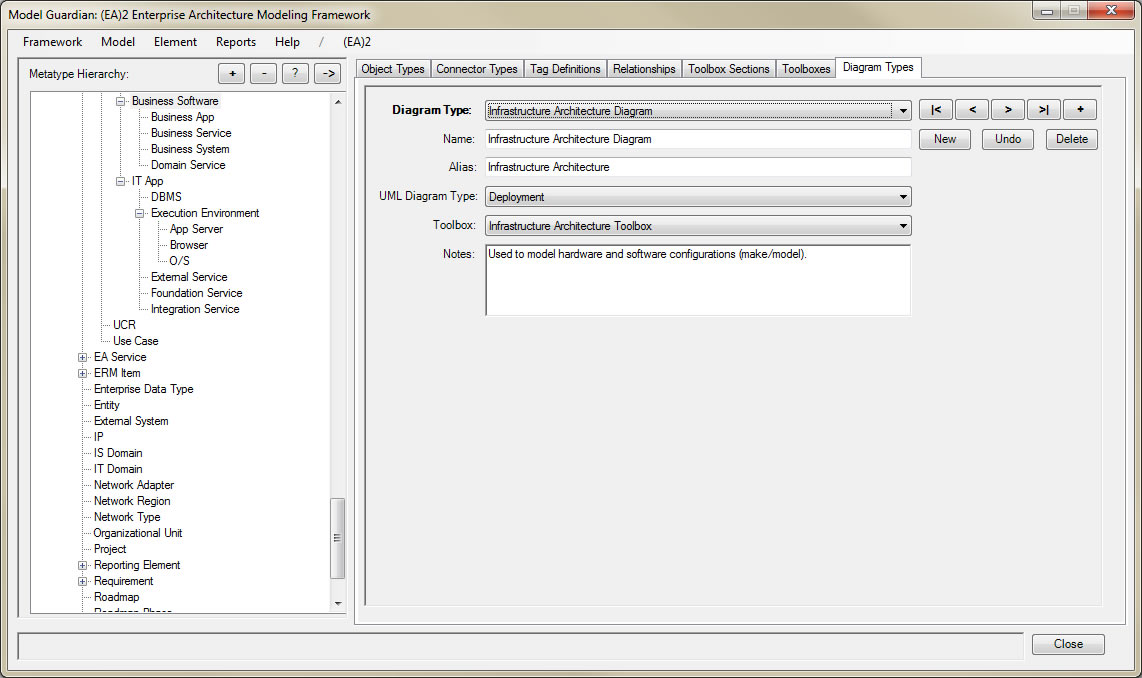
Task: Select Use Case in the tree
Action: tap(135, 342)
